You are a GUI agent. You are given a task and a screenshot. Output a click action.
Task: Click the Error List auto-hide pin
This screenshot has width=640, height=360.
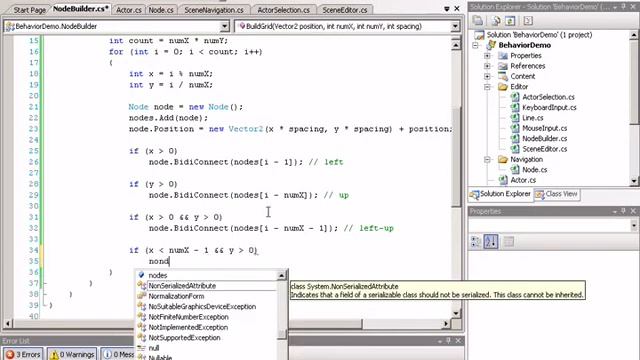pyautogui.click(x=449, y=340)
